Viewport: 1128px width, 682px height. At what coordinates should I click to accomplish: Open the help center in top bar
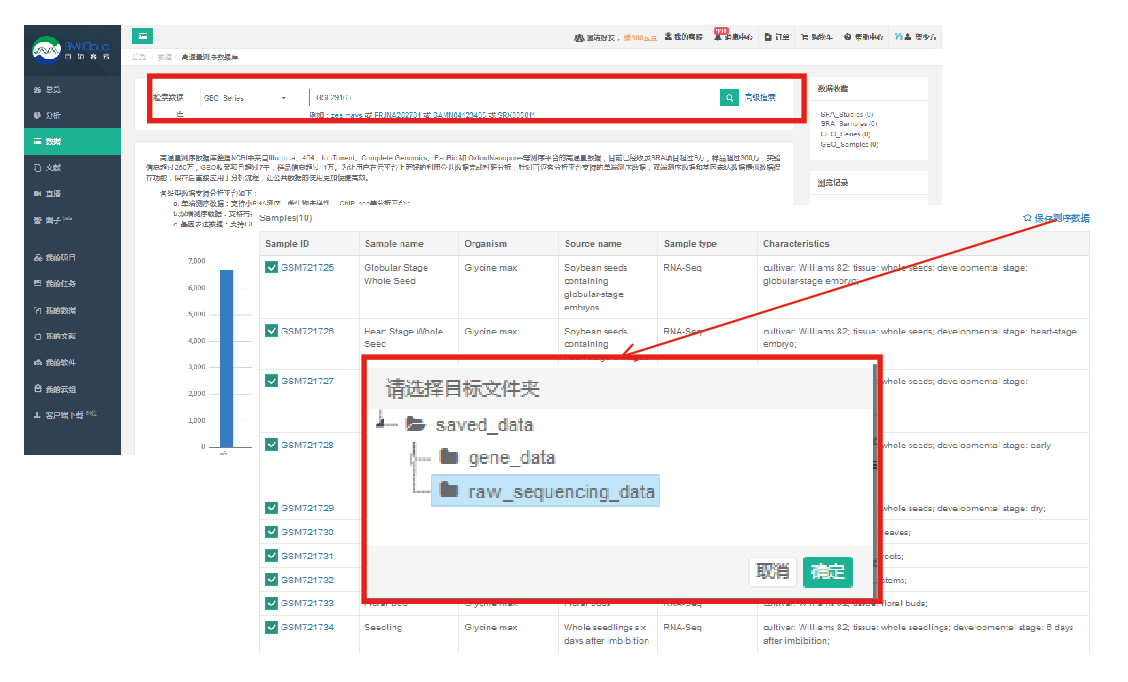864,37
